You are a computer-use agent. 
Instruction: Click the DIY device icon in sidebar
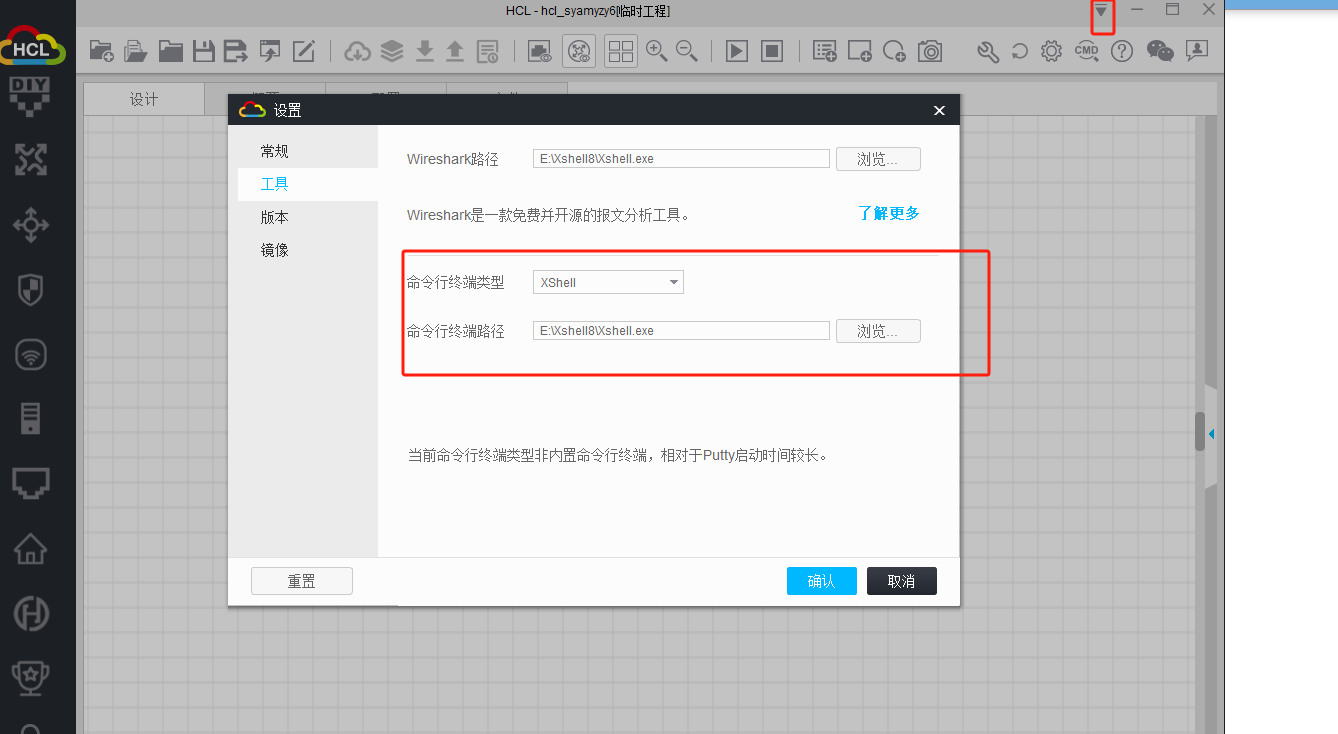30,96
